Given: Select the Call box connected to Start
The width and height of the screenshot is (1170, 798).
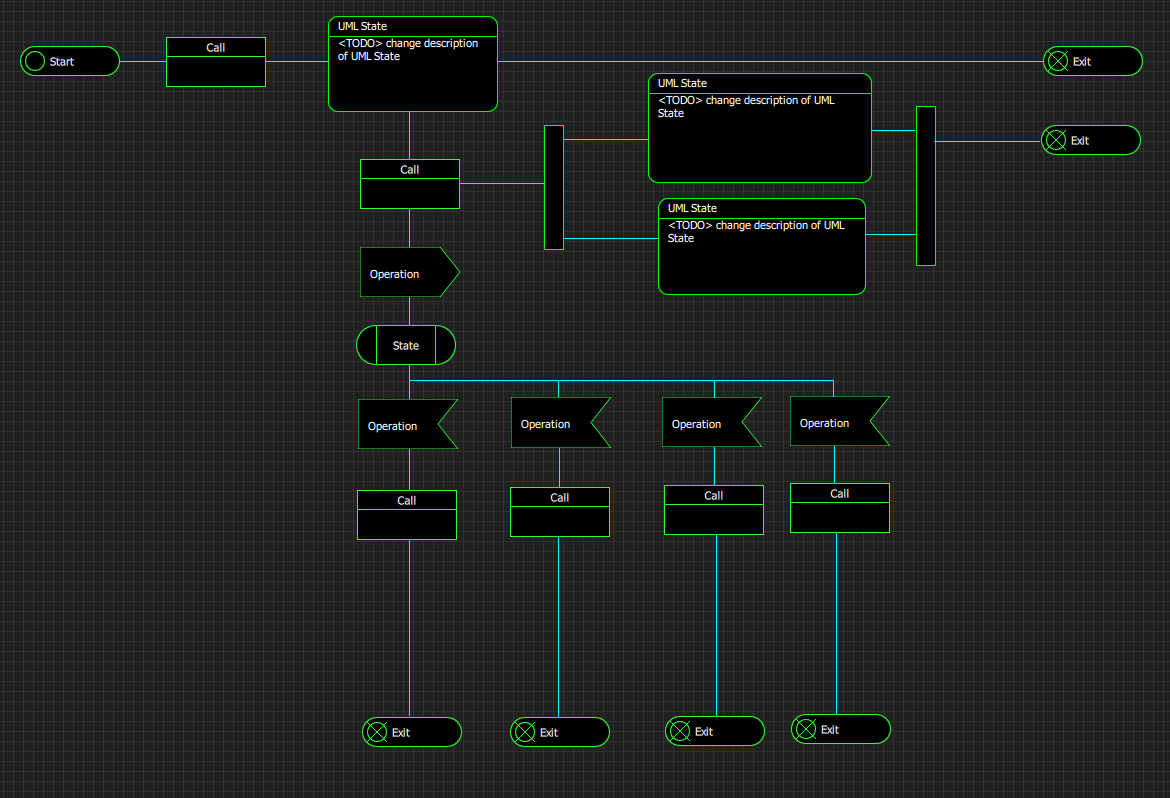Looking at the screenshot, I should click(216, 62).
